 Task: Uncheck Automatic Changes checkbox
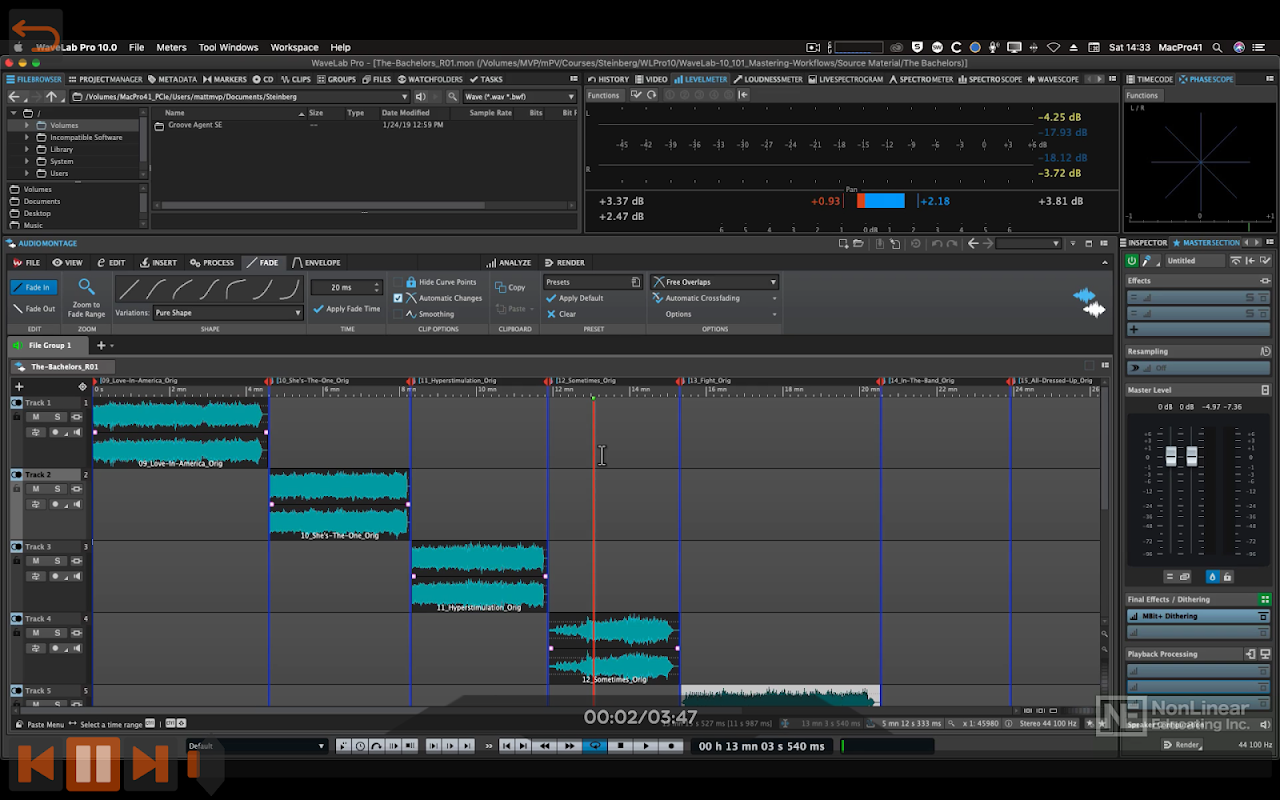click(x=398, y=298)
